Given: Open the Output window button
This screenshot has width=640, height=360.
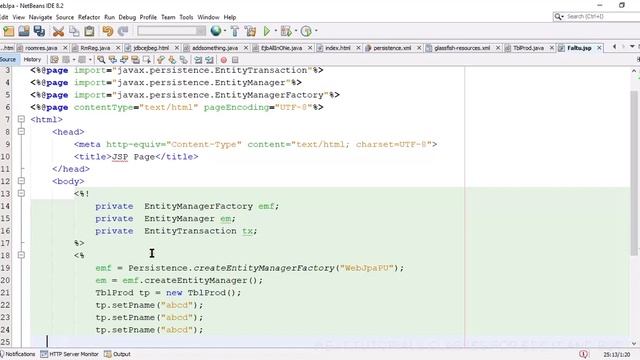Looking at the screenshot, I should click(x=118, y=354).
